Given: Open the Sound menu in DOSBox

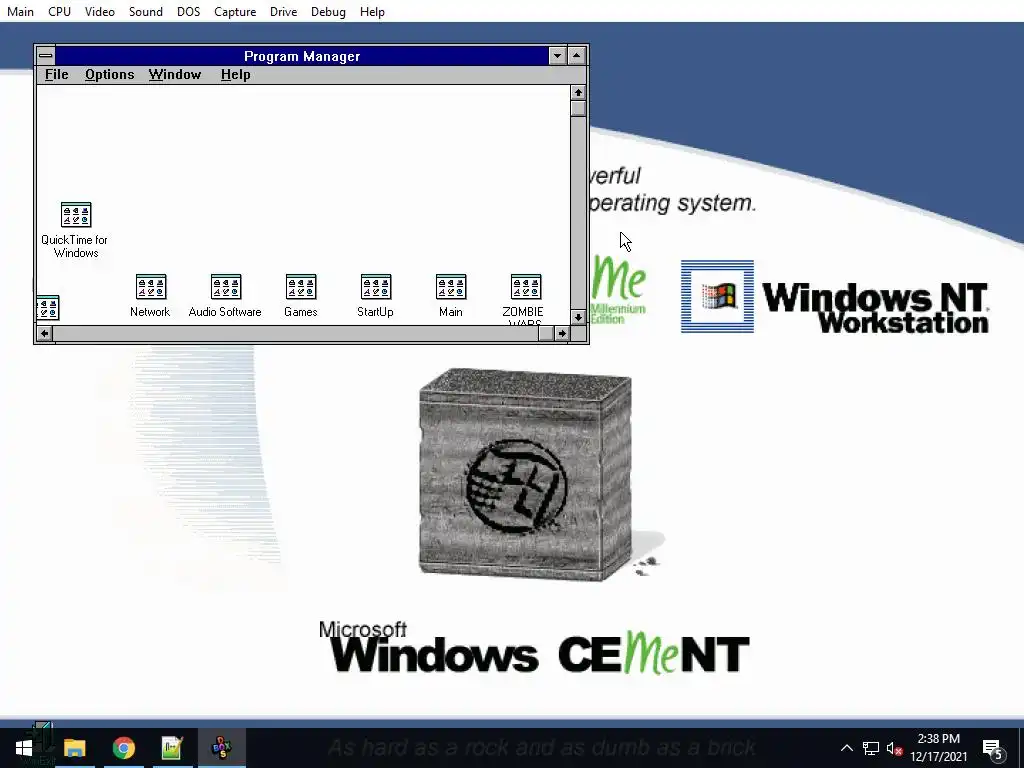Looking at the screenshot, I should tap(146, 12).
